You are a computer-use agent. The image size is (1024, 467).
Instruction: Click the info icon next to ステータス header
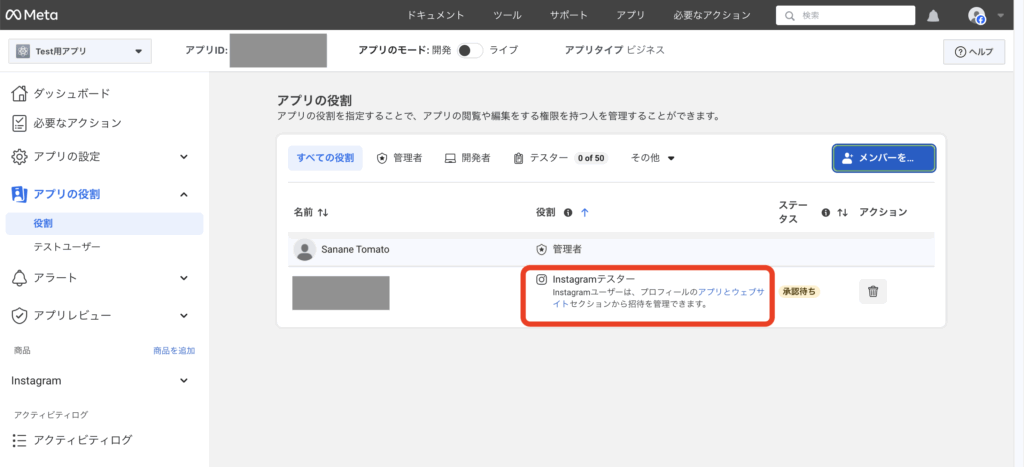coord(825,212)
